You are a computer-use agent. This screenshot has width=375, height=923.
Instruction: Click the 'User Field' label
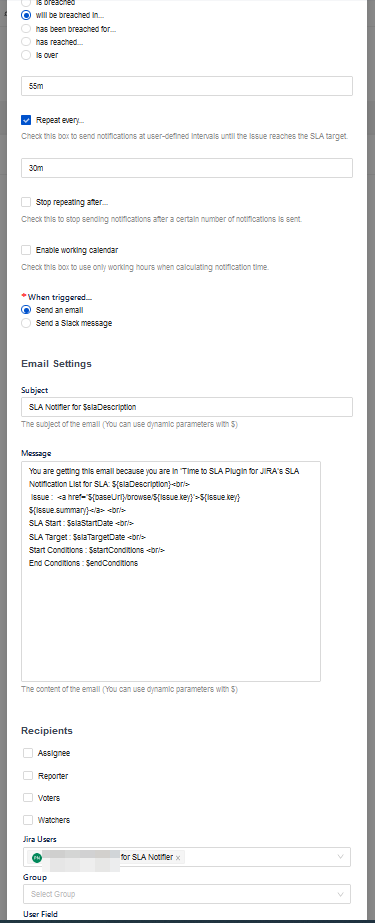tap(40, 914)
